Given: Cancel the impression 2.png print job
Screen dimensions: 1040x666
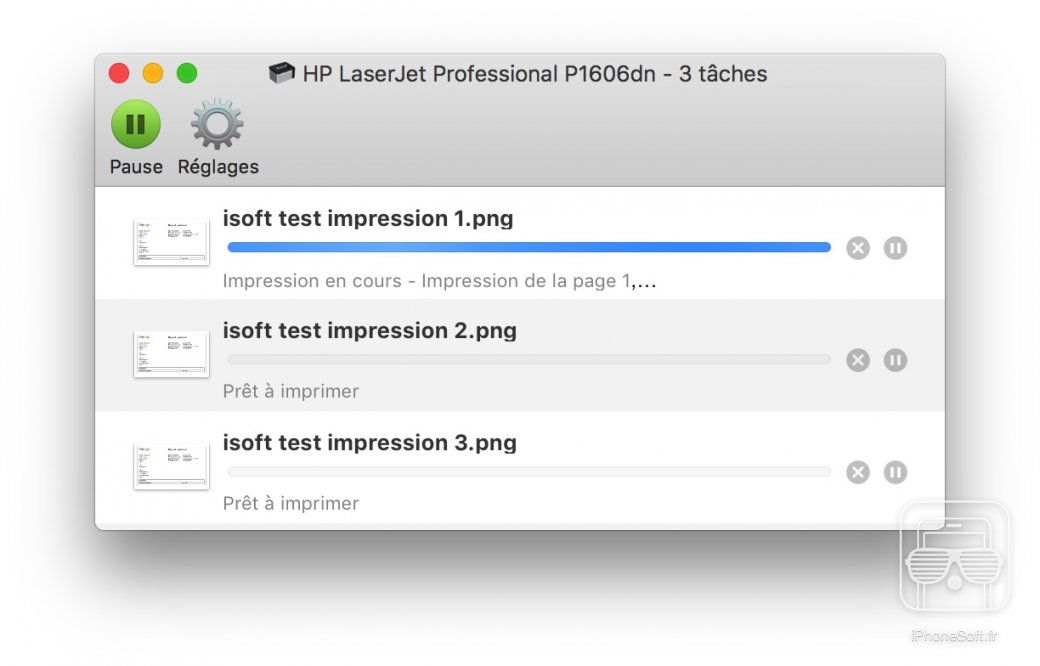Looking at the screenshot, I should [858, 360].
